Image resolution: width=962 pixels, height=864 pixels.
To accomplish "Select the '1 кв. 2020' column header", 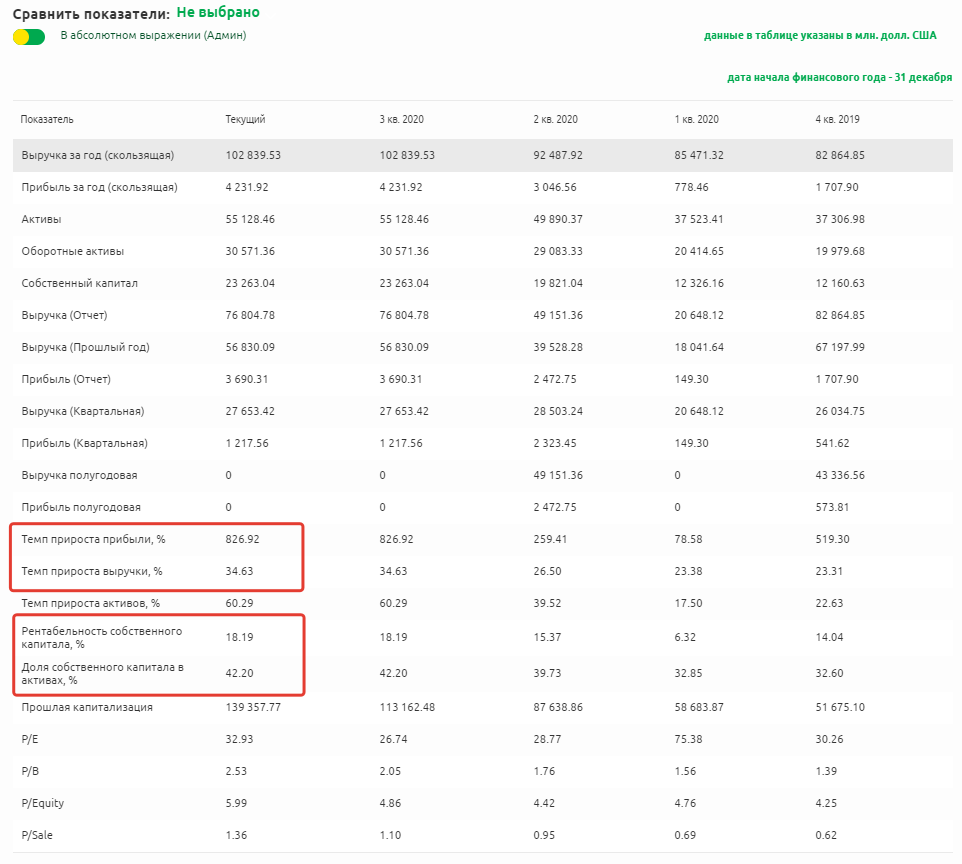I will pos(697,119).
